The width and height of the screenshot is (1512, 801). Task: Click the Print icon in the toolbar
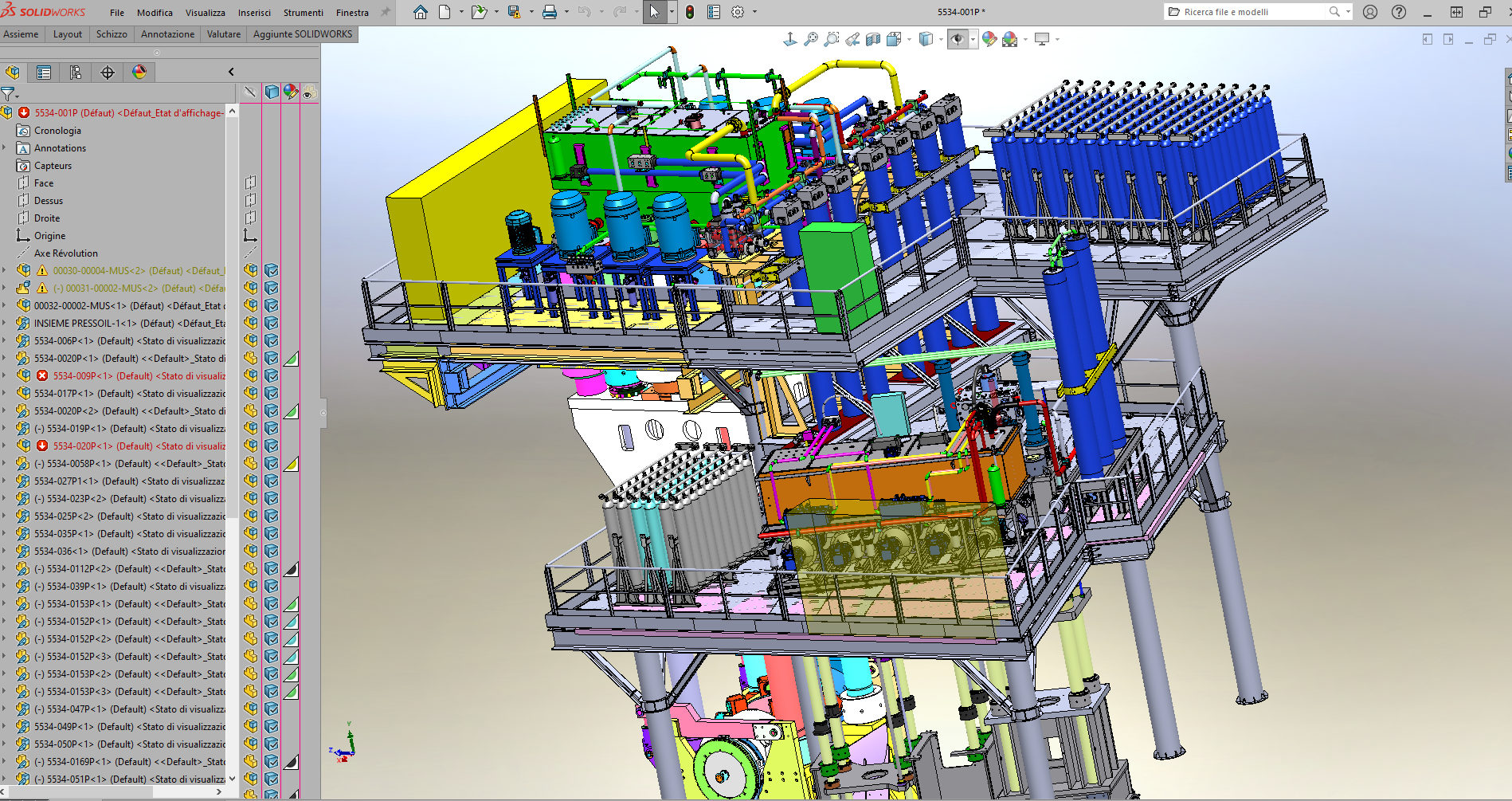[x=550, y=12]
